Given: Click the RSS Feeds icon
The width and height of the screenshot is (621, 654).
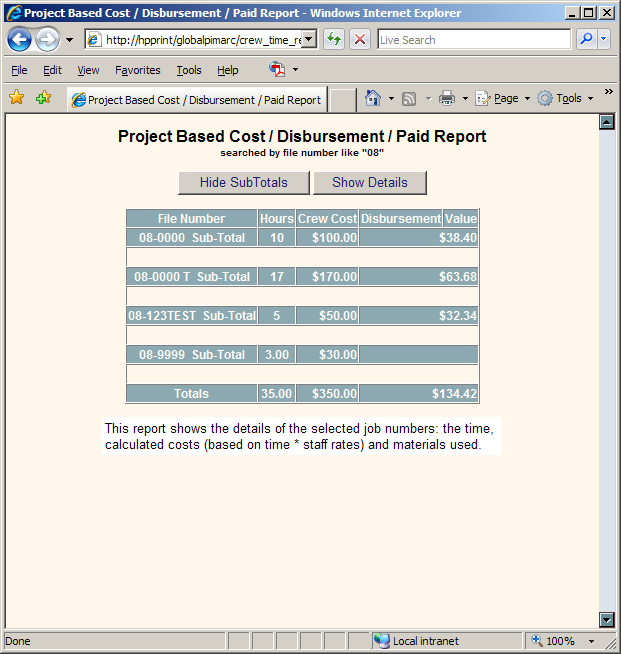Looking at the screenshot, I should click(x=409, y=98).
